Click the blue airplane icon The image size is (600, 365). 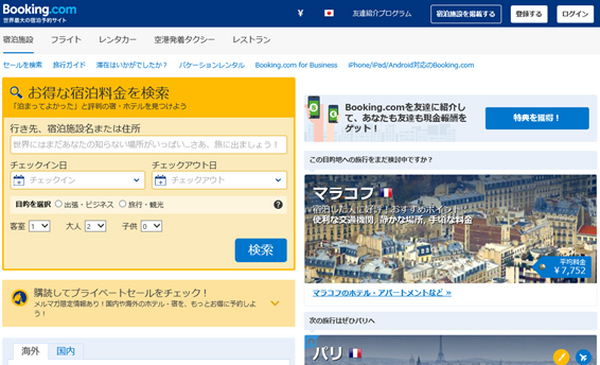coord(584,357)
